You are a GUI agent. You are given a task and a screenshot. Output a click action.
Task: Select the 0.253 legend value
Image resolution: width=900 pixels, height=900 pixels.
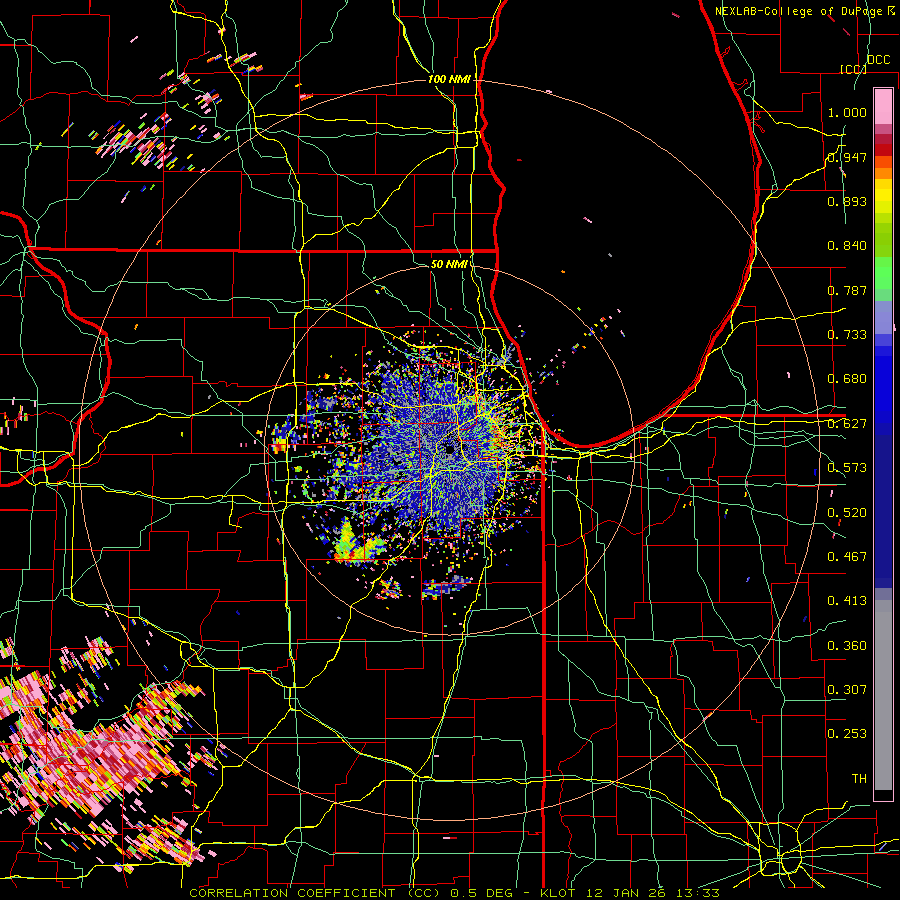point(847,734)
